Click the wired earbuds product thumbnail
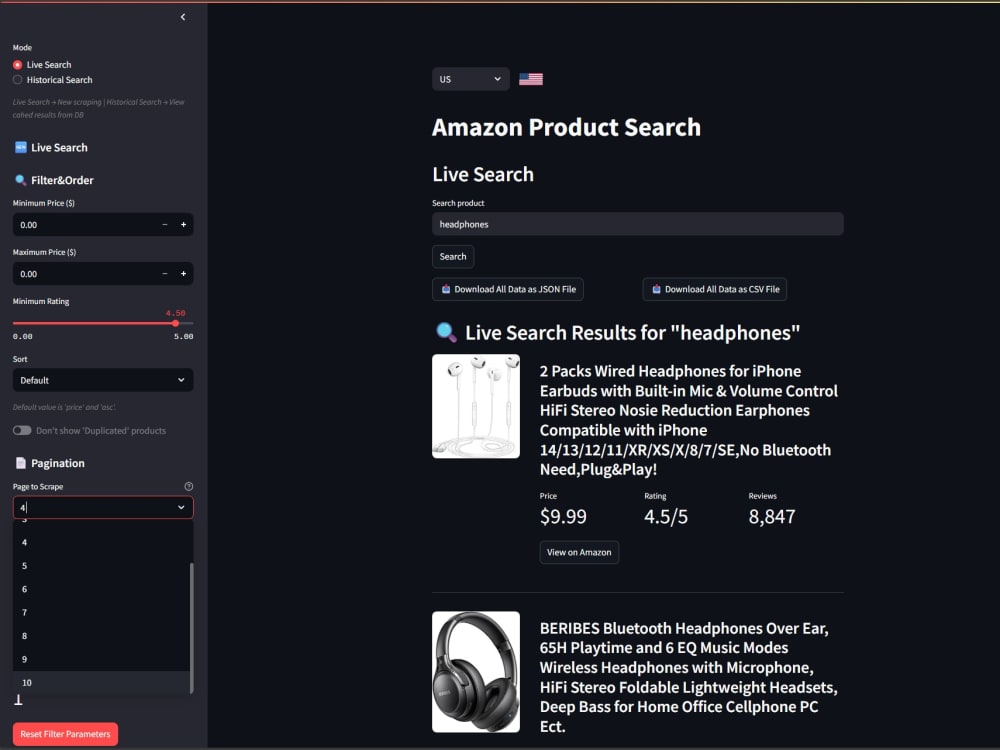The width and height of the screenshot is (1000, 750). coord(476,406)
